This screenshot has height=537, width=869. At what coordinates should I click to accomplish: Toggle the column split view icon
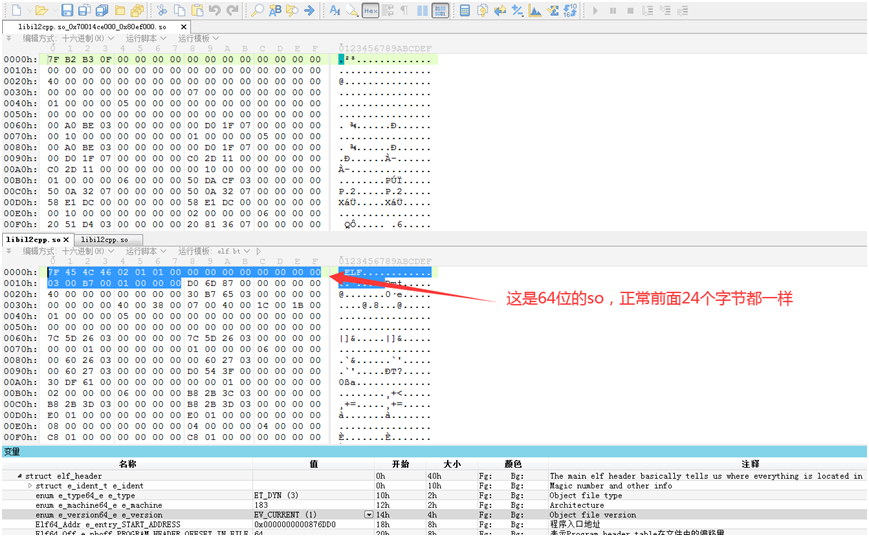[x=422, y=10]
